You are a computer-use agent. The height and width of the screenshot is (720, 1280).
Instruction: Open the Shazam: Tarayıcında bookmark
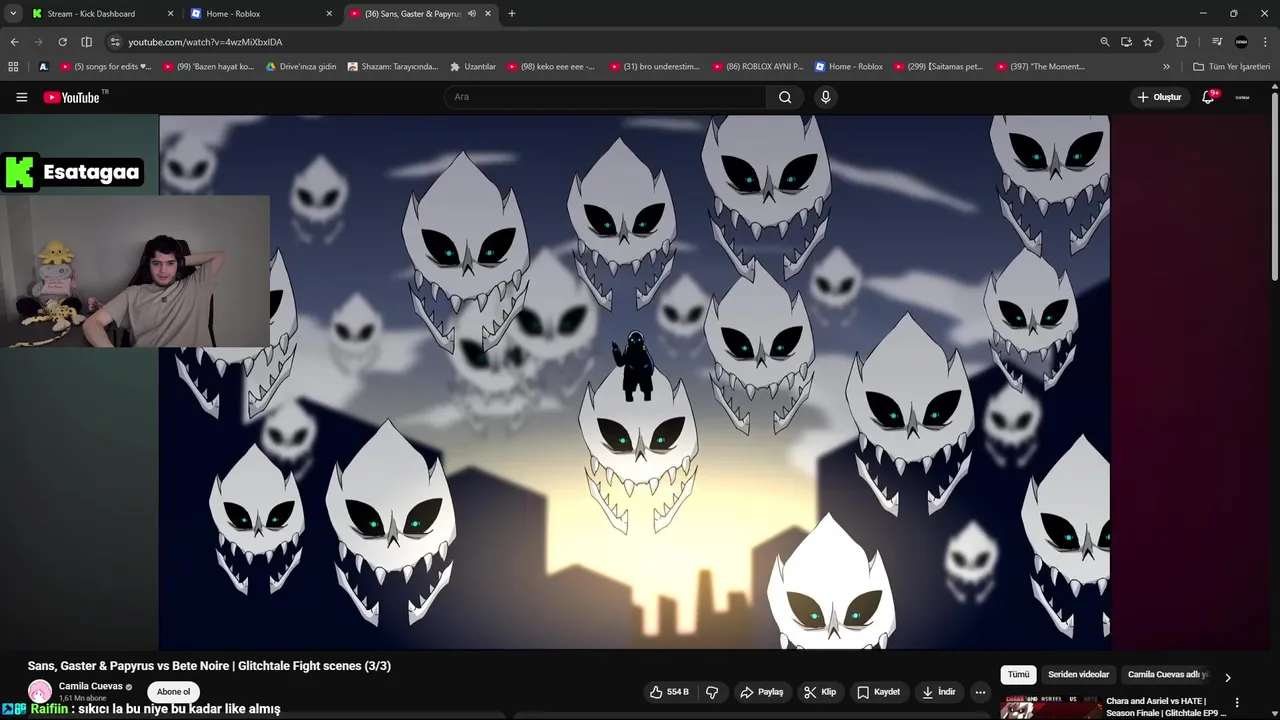pos(393,67)
